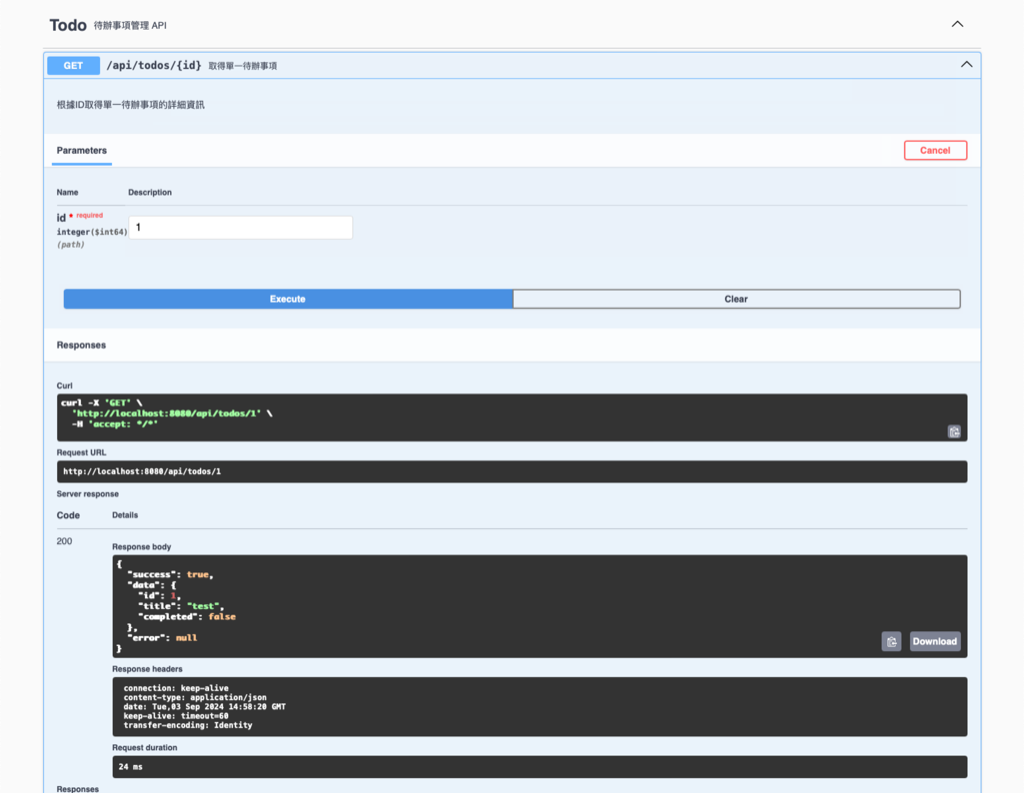This screenshot has width=1024, height=793.
Task: Click the 24 ms request duration
Action: coord(539,767)
